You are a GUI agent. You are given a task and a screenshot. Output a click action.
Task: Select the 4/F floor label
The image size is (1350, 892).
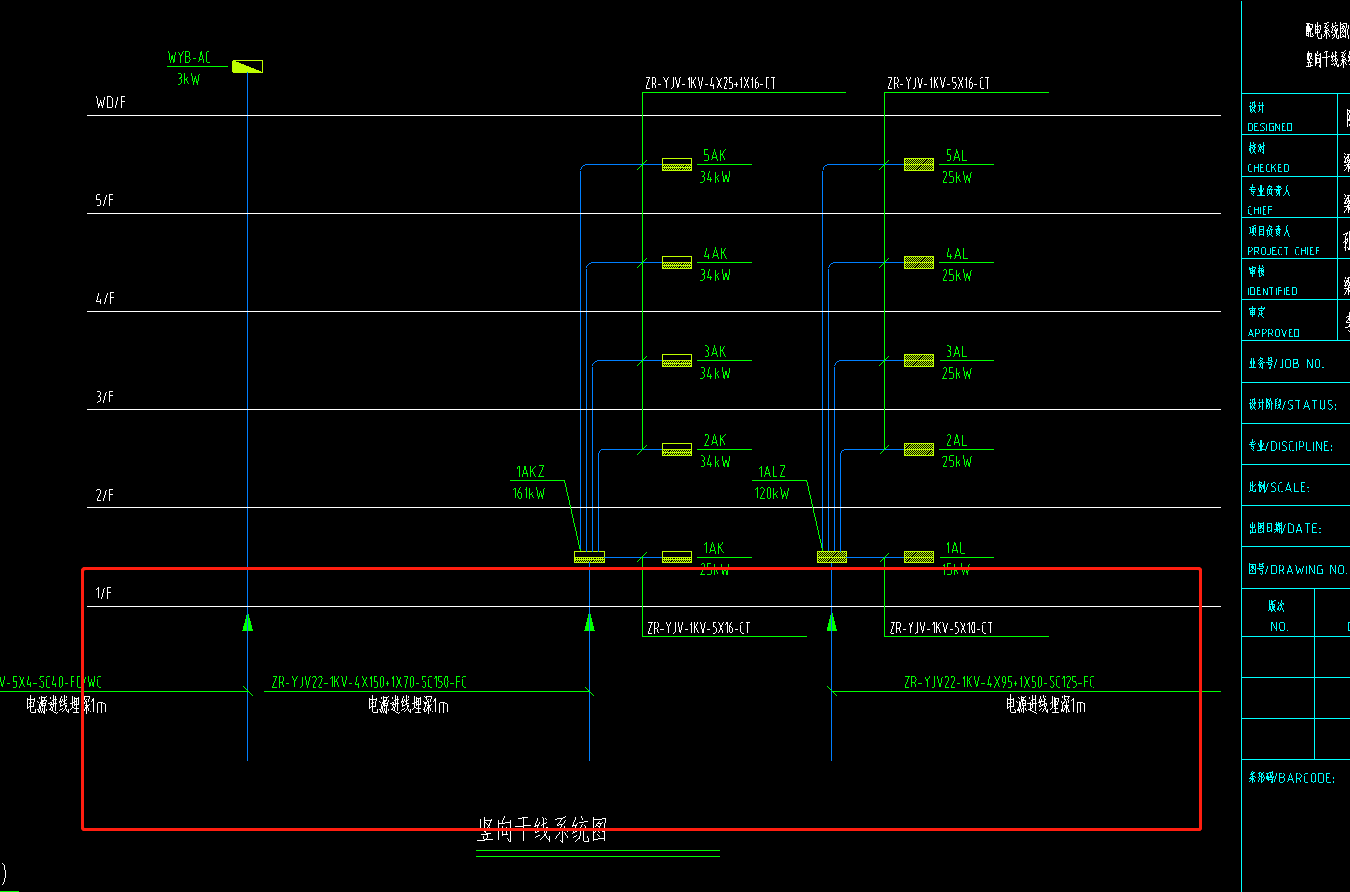pos(104,299)
